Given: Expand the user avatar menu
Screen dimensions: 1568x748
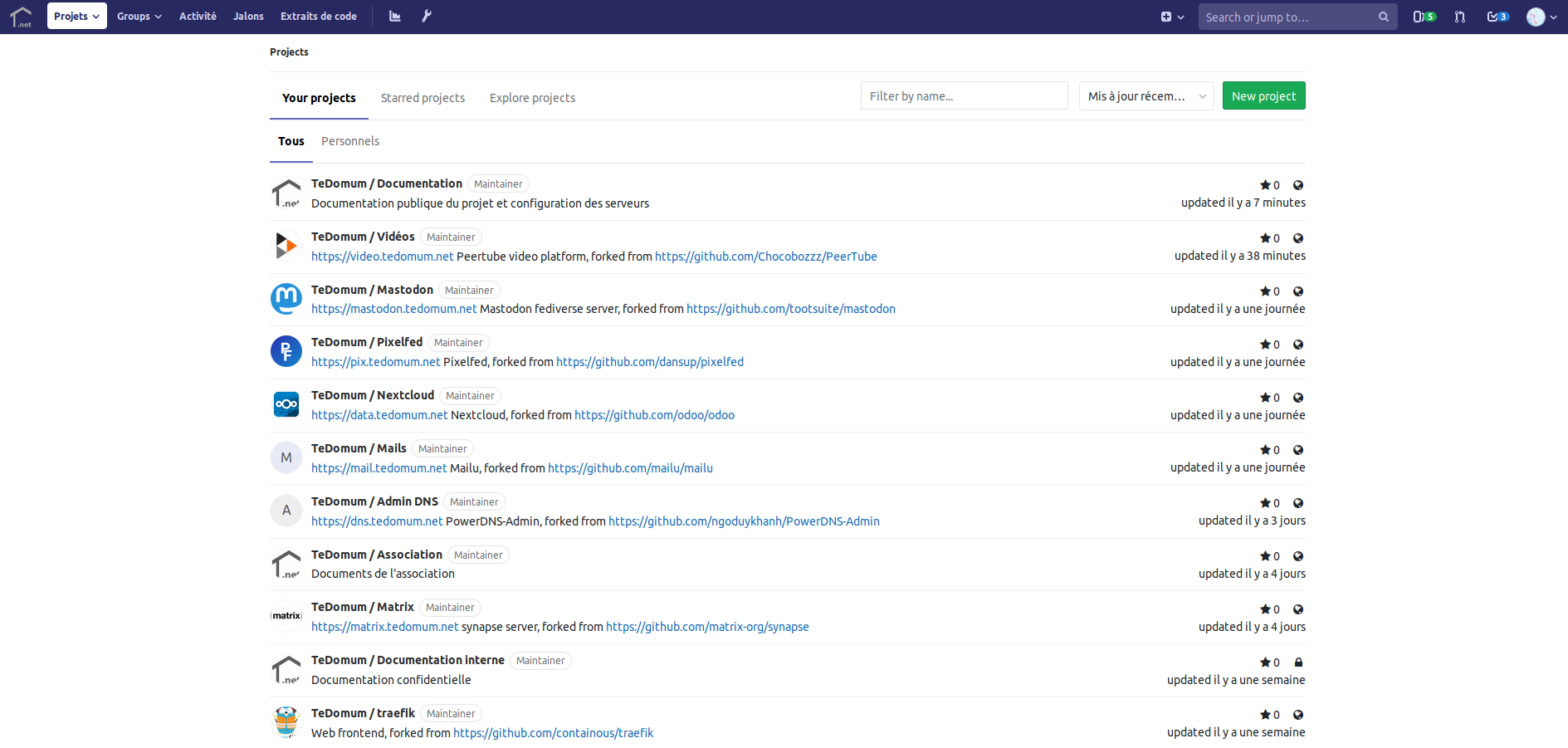Looking at the screenshot, I should [1541, 17].
